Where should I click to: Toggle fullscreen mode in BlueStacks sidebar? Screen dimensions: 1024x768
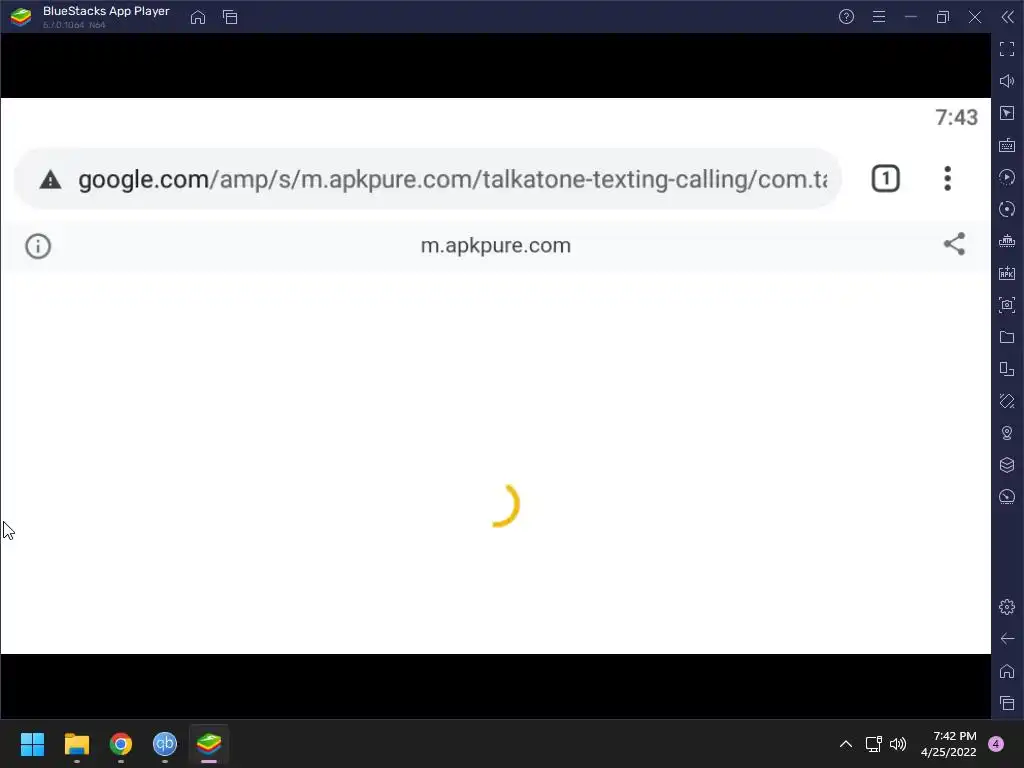click(1007, 49)
